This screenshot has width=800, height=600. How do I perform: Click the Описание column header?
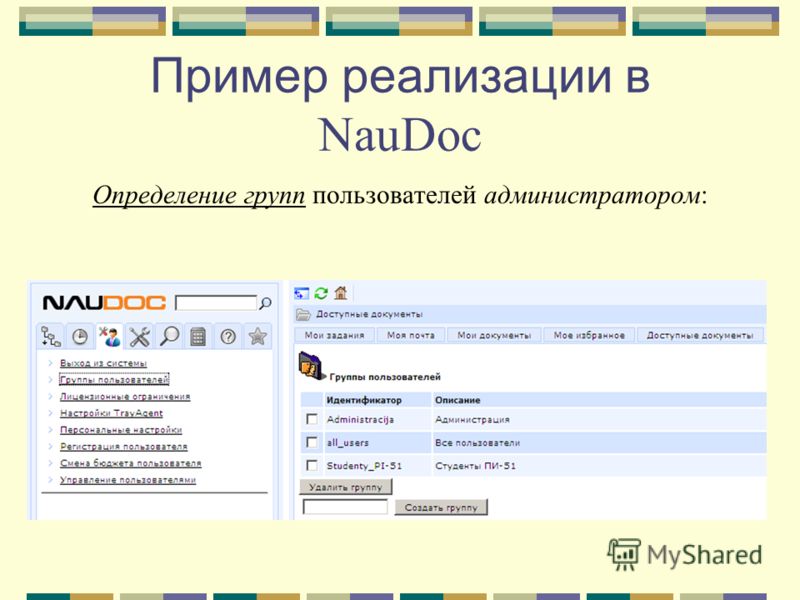(x=458, y=400)
